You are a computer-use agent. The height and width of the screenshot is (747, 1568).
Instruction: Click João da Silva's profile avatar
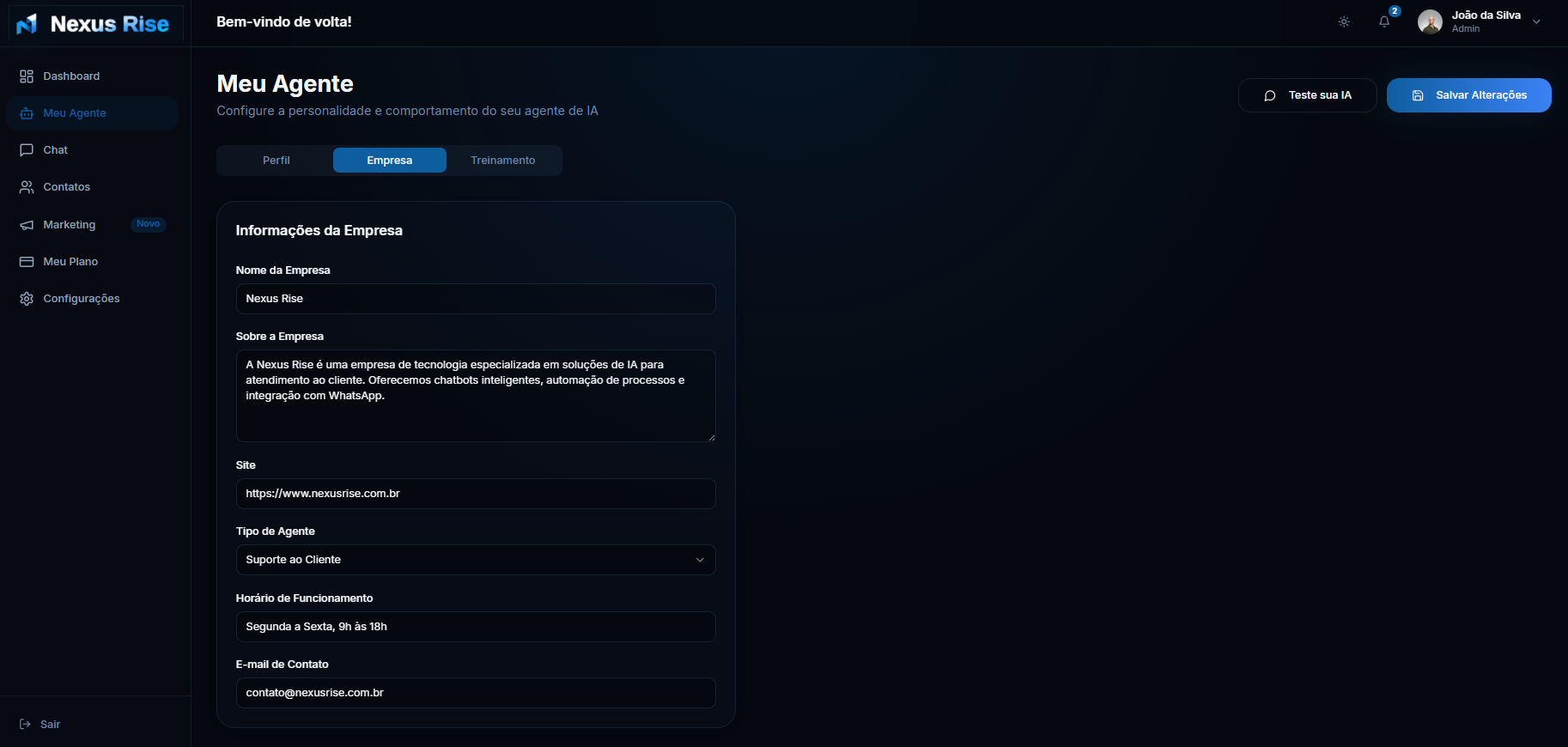point(1430,22)
